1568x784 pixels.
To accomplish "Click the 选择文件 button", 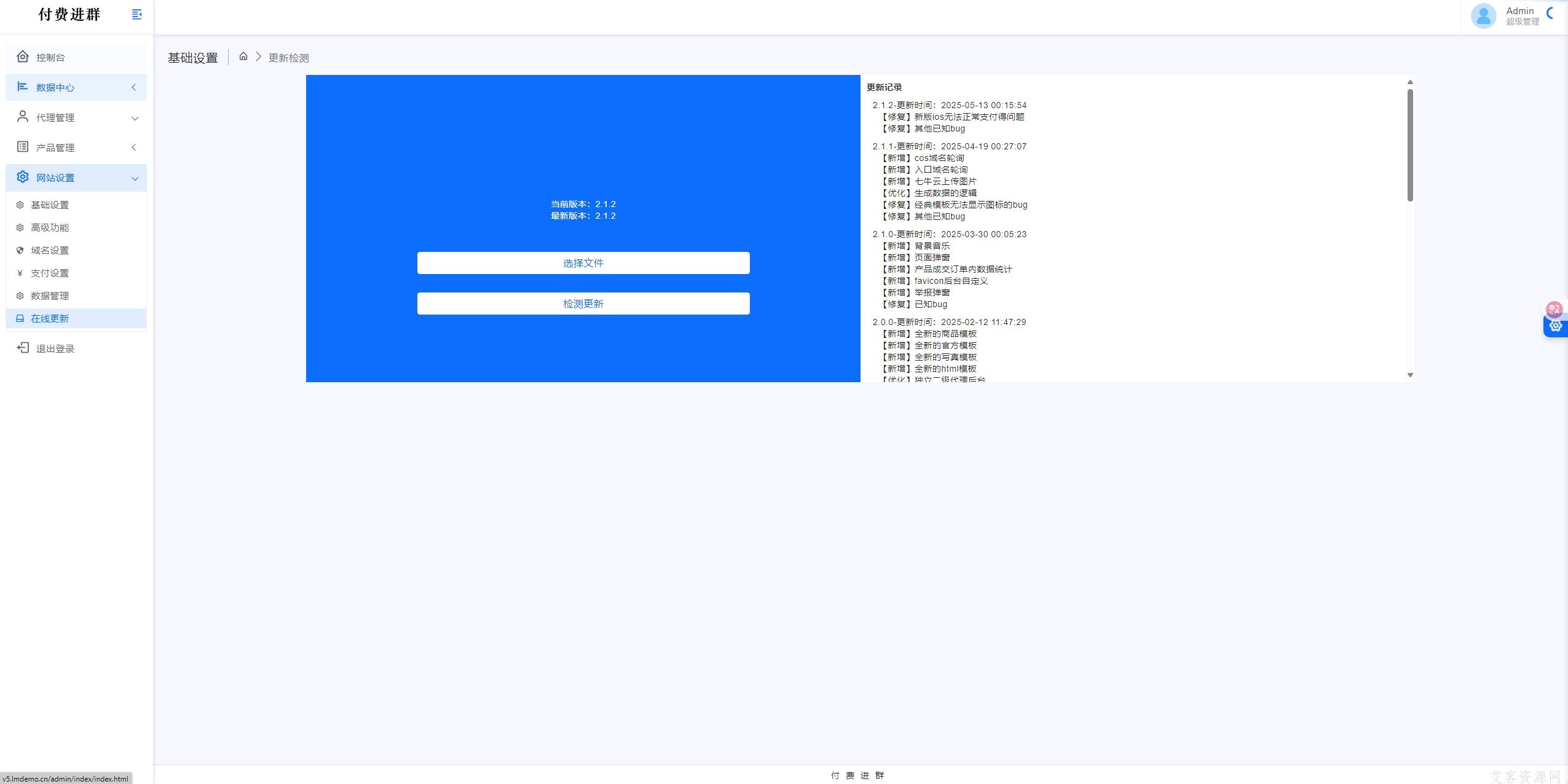I will coord(583,263).
